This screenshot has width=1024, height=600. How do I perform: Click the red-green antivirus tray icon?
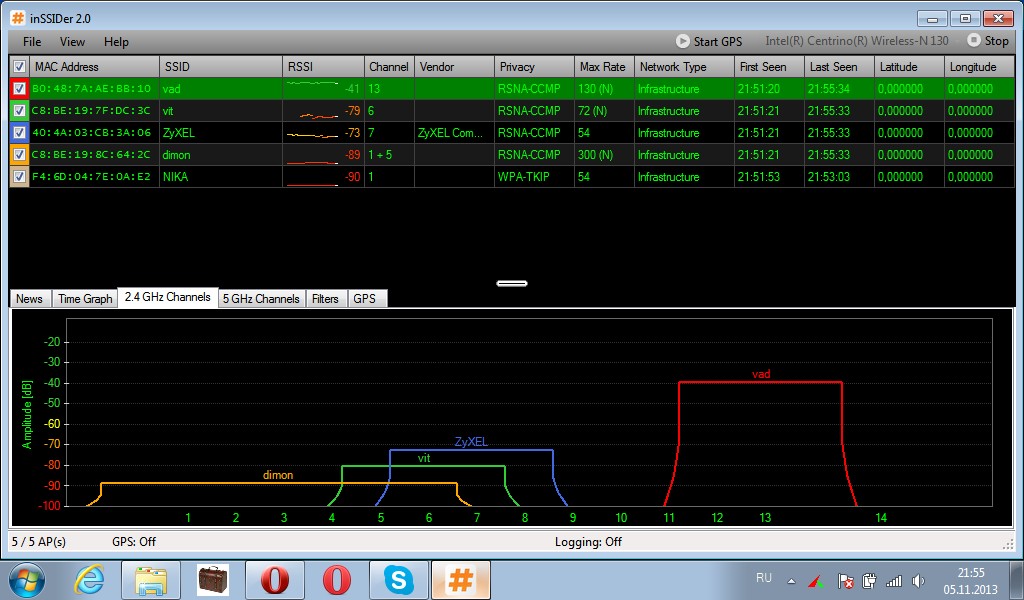(816, 580)
